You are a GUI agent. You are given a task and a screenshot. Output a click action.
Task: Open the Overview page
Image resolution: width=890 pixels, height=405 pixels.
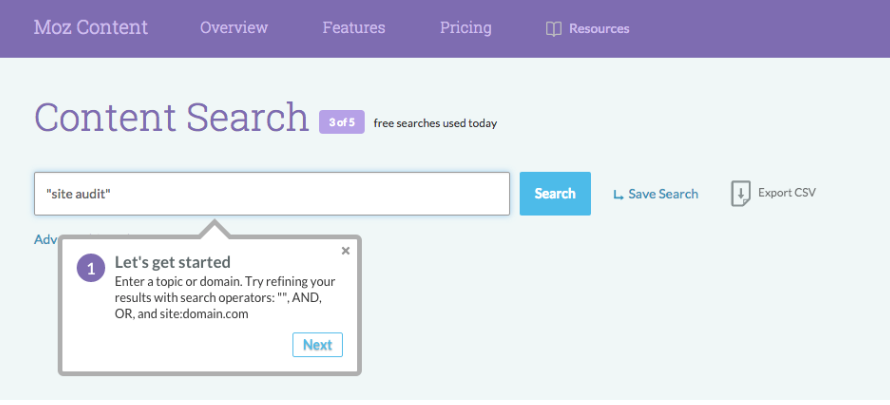(x=236, y=28)
